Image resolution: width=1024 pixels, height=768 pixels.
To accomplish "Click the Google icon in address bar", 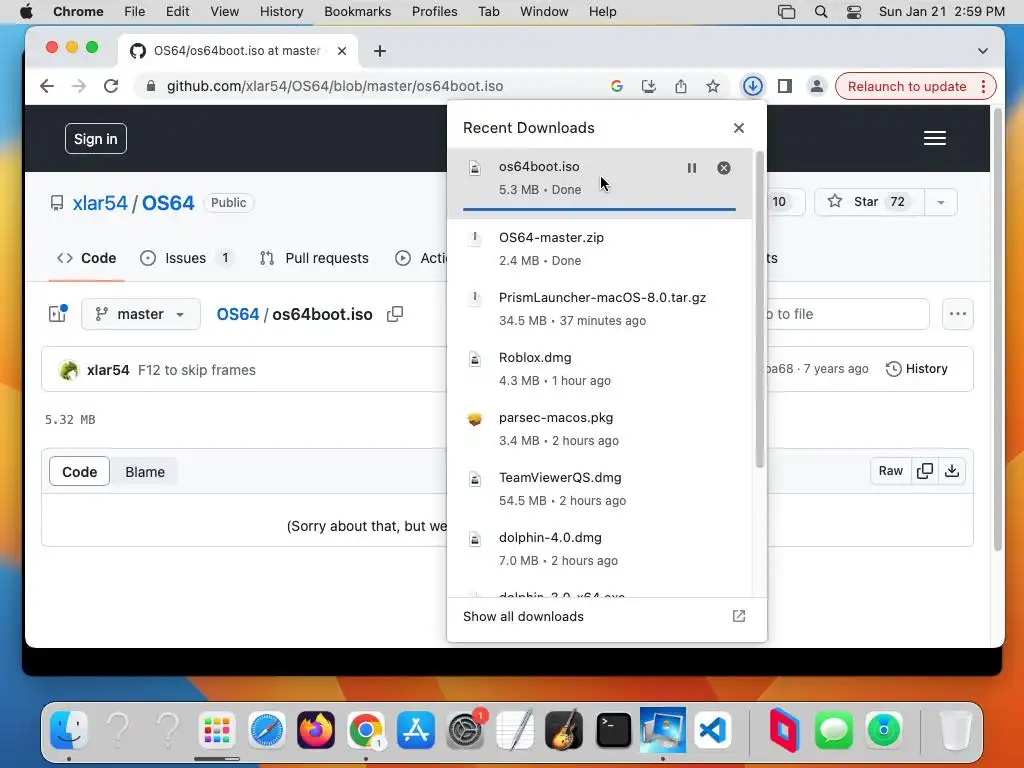I will pyautogui.click(x=616, y=86).
